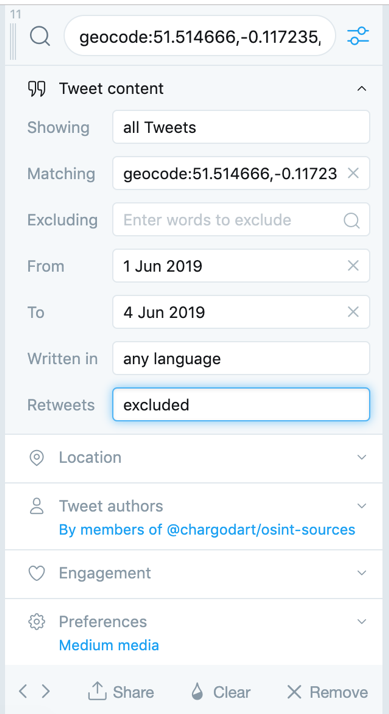Move column right with right arrow
The height and width of the screenshot is (714, 389).
click(x=46, y=692)
